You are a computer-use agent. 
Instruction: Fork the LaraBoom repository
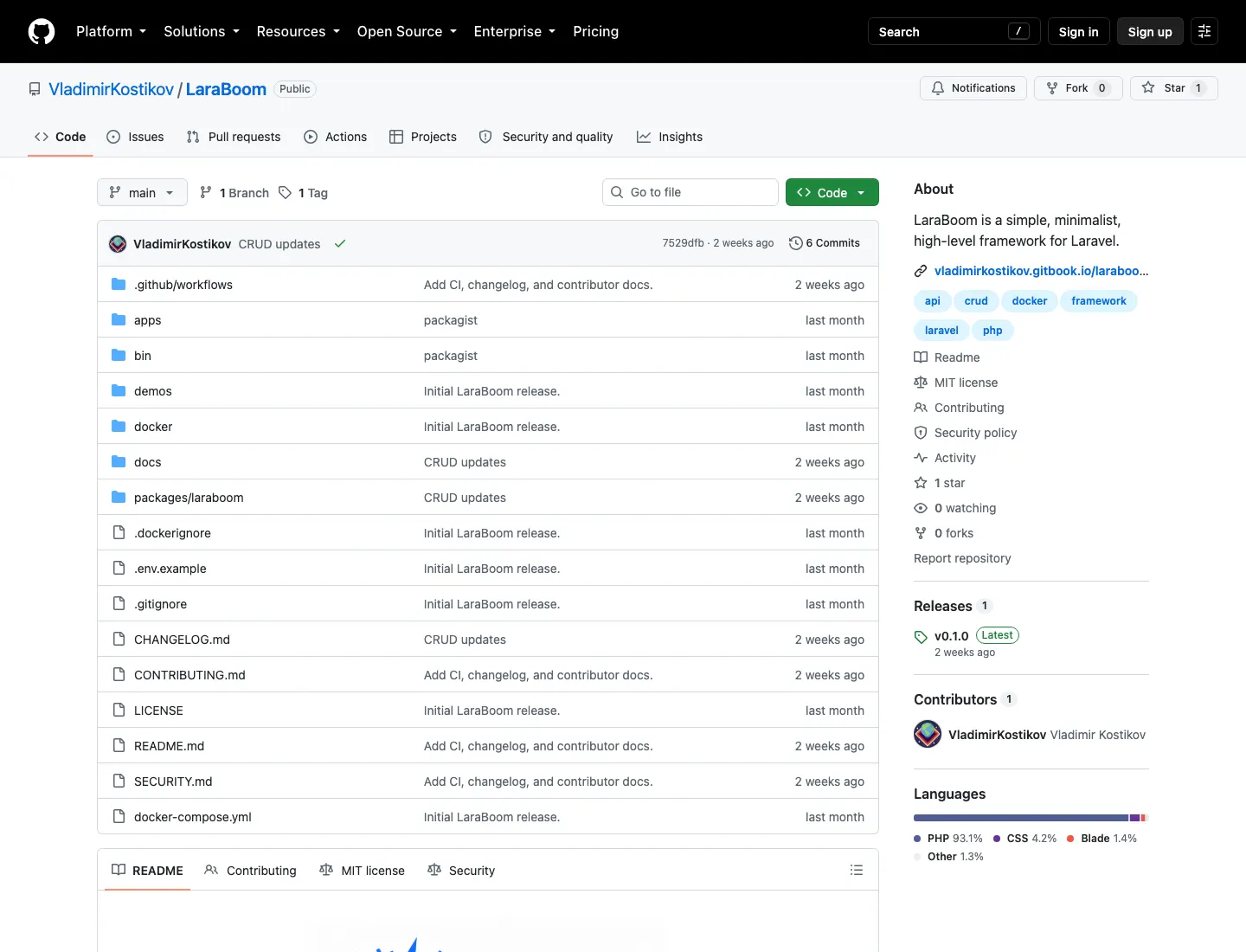coord(1078,88)
